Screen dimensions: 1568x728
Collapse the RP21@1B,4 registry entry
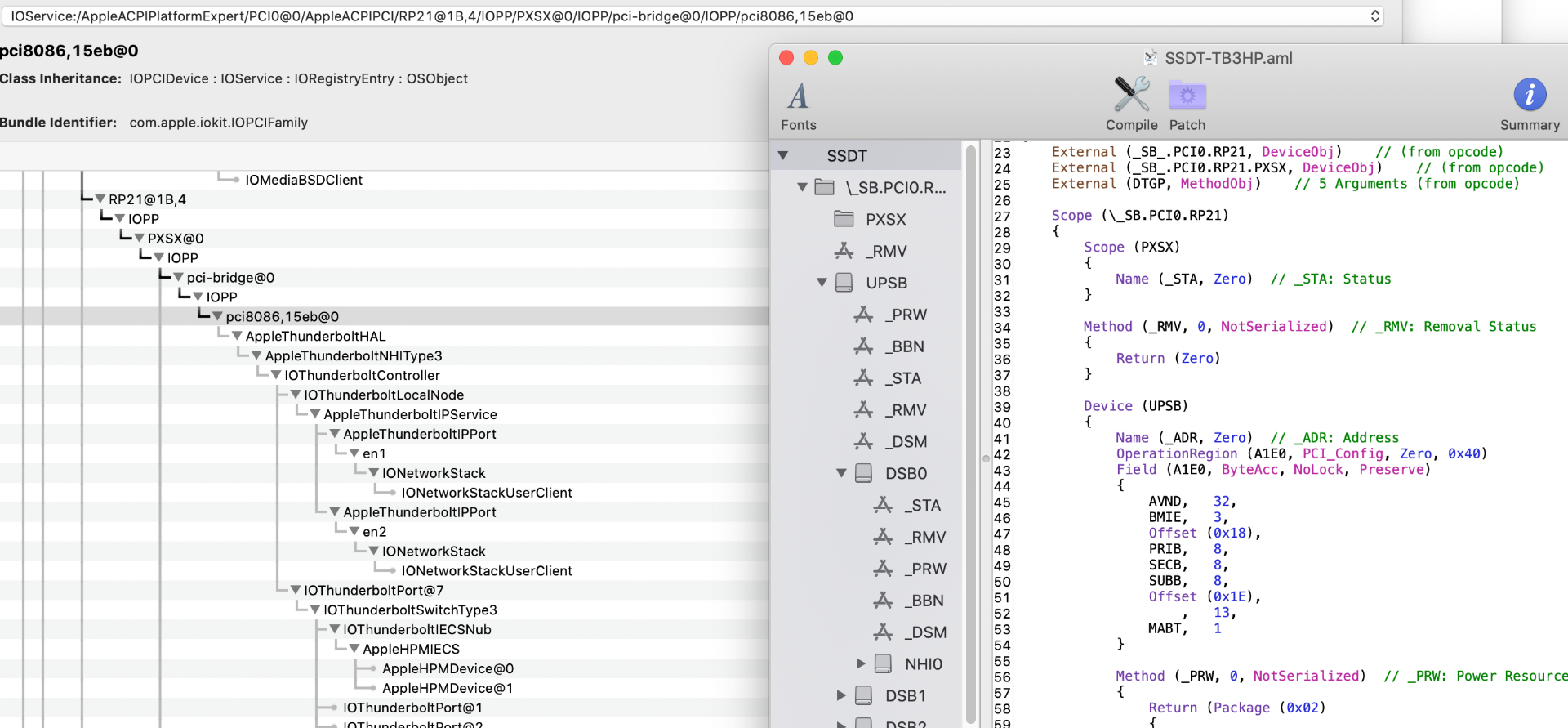pos(100,199)
